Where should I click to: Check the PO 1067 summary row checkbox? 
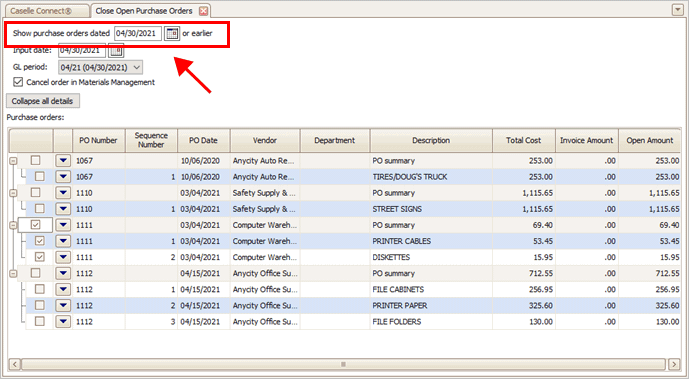click(36, 161)
